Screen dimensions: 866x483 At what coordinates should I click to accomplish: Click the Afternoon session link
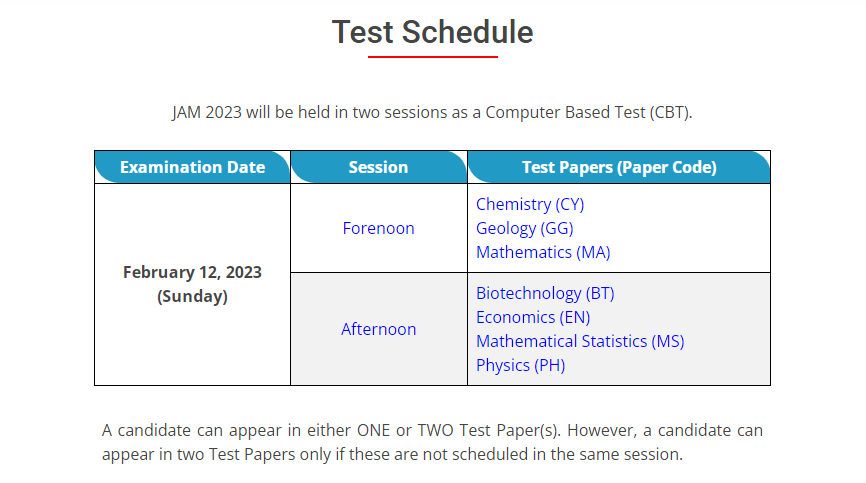[378, 329]
